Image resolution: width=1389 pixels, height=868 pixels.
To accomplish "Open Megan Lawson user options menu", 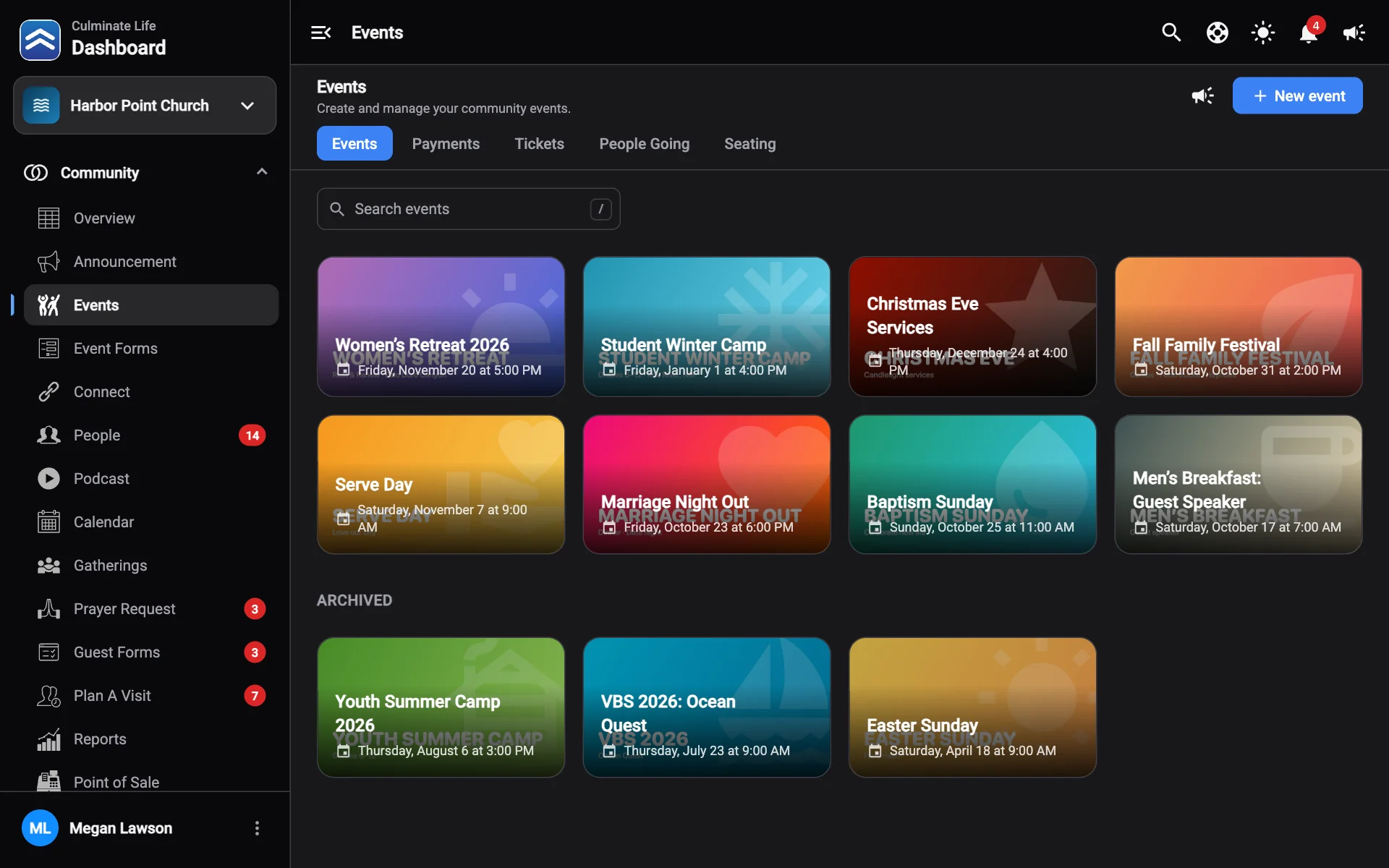I will point(257,828).
